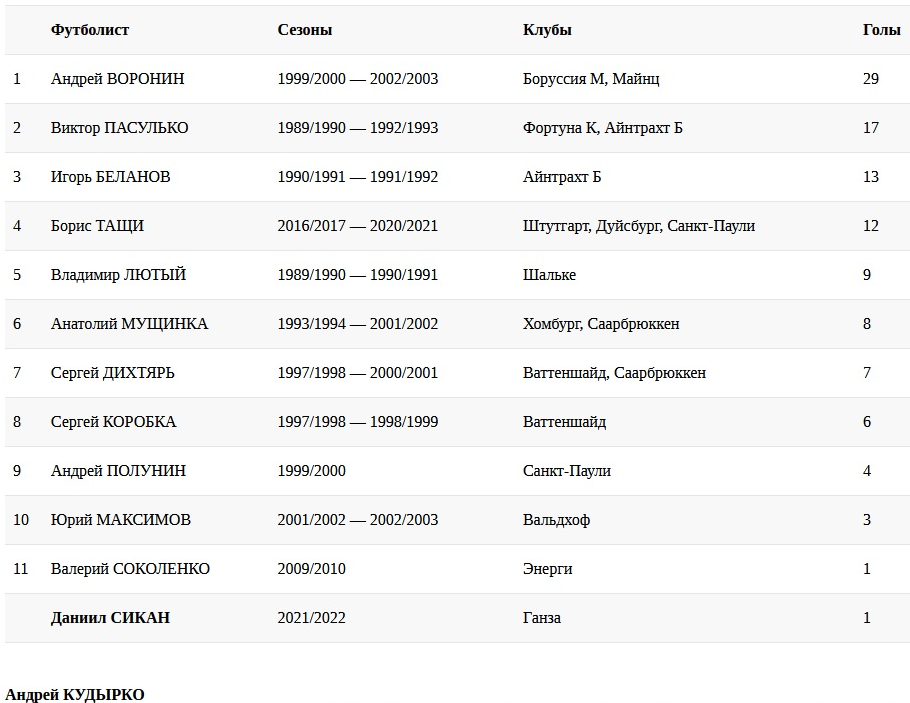Click Воронин's goals value 29

[x=870, y=79]
